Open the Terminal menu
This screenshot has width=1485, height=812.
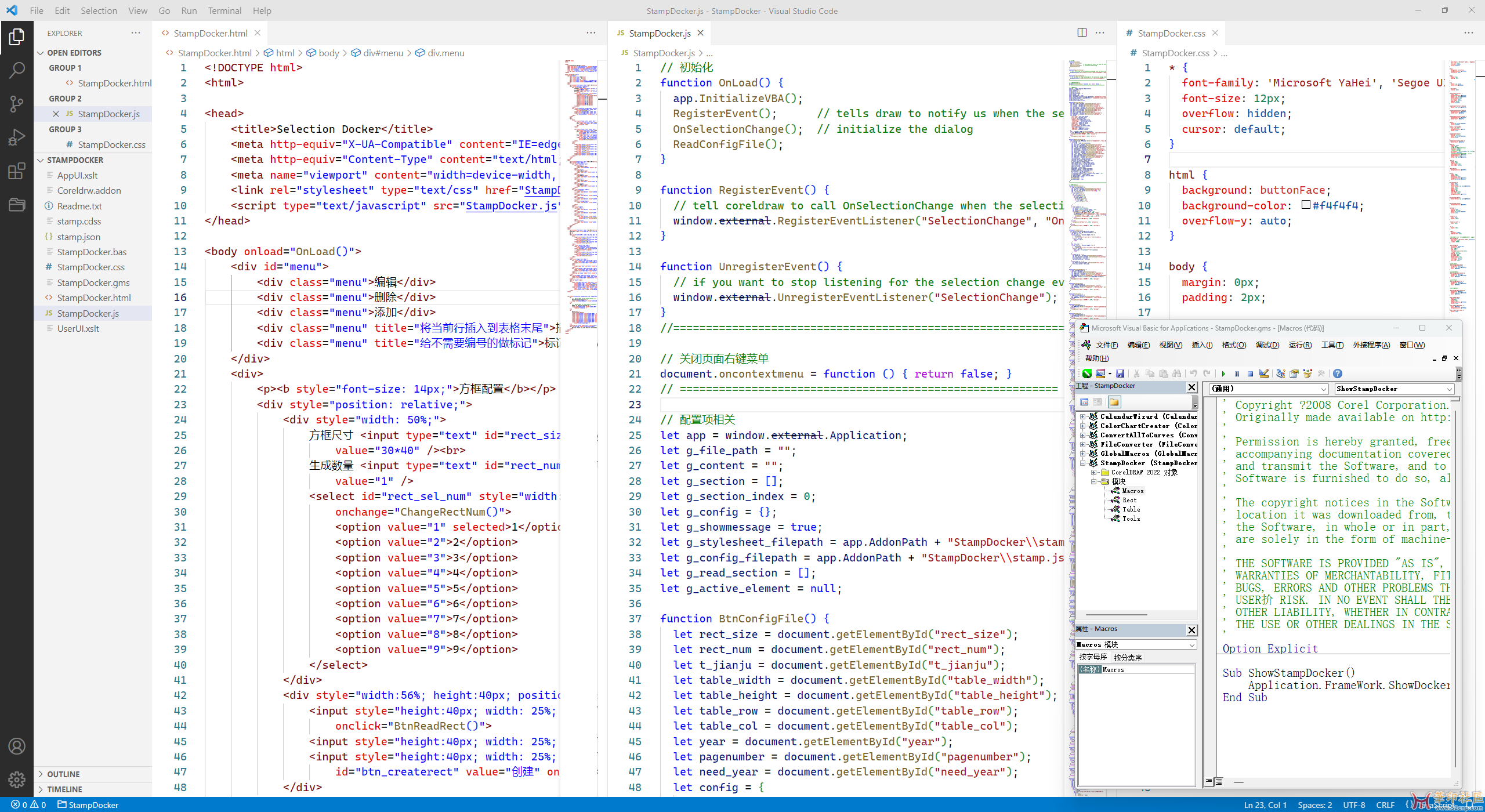click(224, 10)
